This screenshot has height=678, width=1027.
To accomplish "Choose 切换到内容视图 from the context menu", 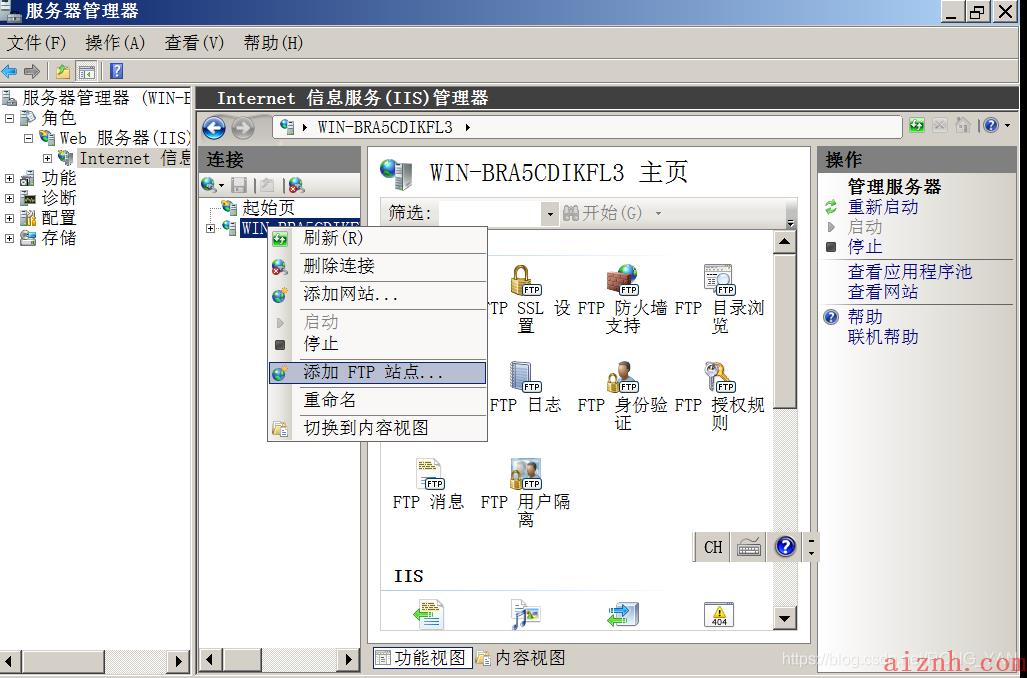I will click(378, 428).
